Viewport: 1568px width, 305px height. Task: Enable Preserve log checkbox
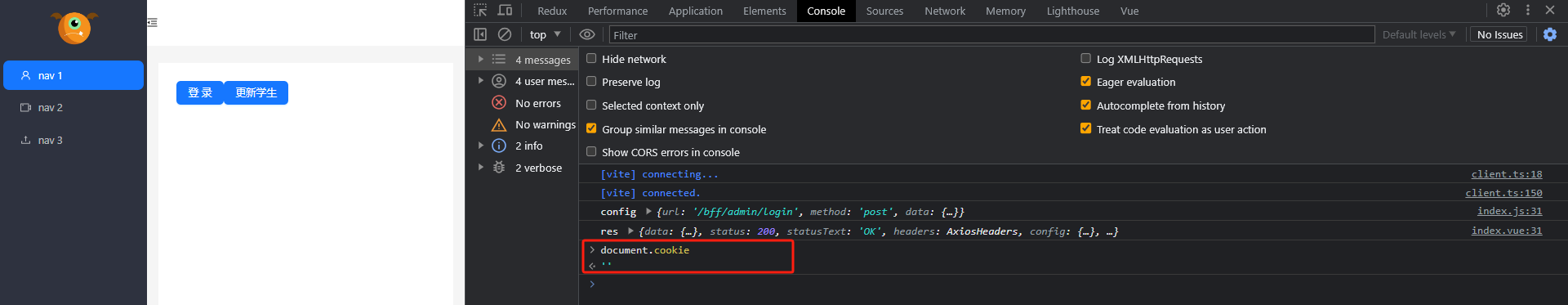pyautogui.click(x=591, y=81)
